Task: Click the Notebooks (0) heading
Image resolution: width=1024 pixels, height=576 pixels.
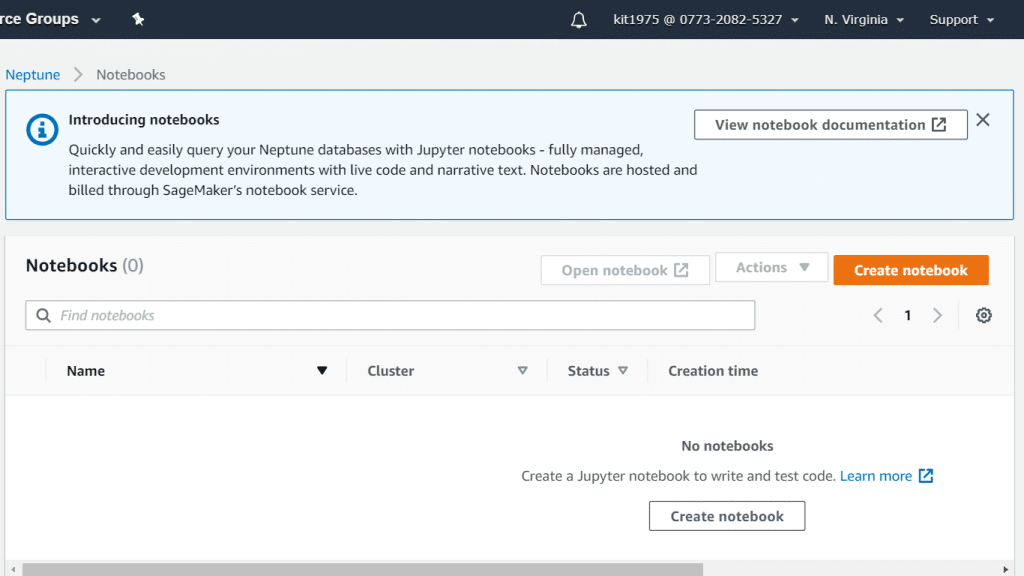Action: pyautogui.click(x=84, y=265)
